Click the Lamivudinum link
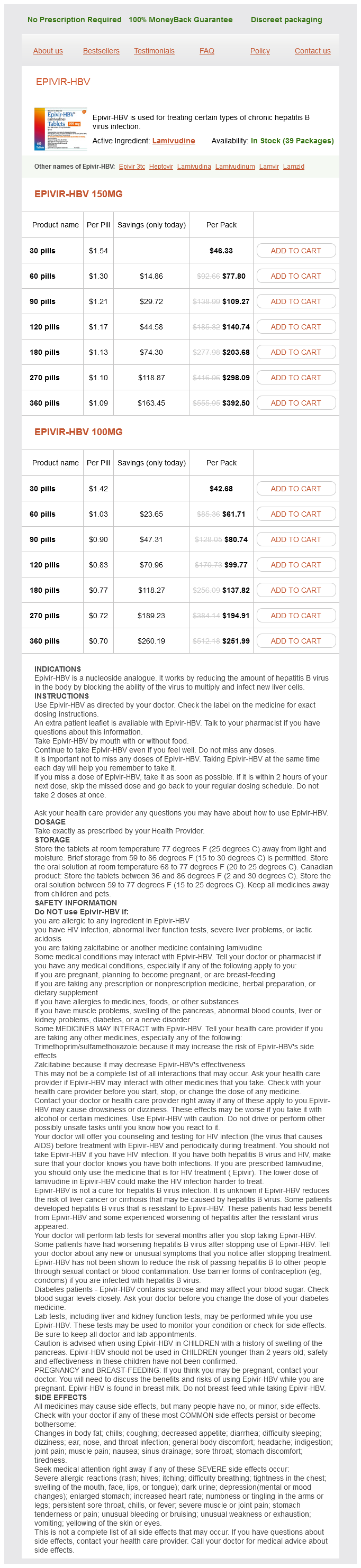The height and width of the screenshot is (1568, 361). coord(235,166)
